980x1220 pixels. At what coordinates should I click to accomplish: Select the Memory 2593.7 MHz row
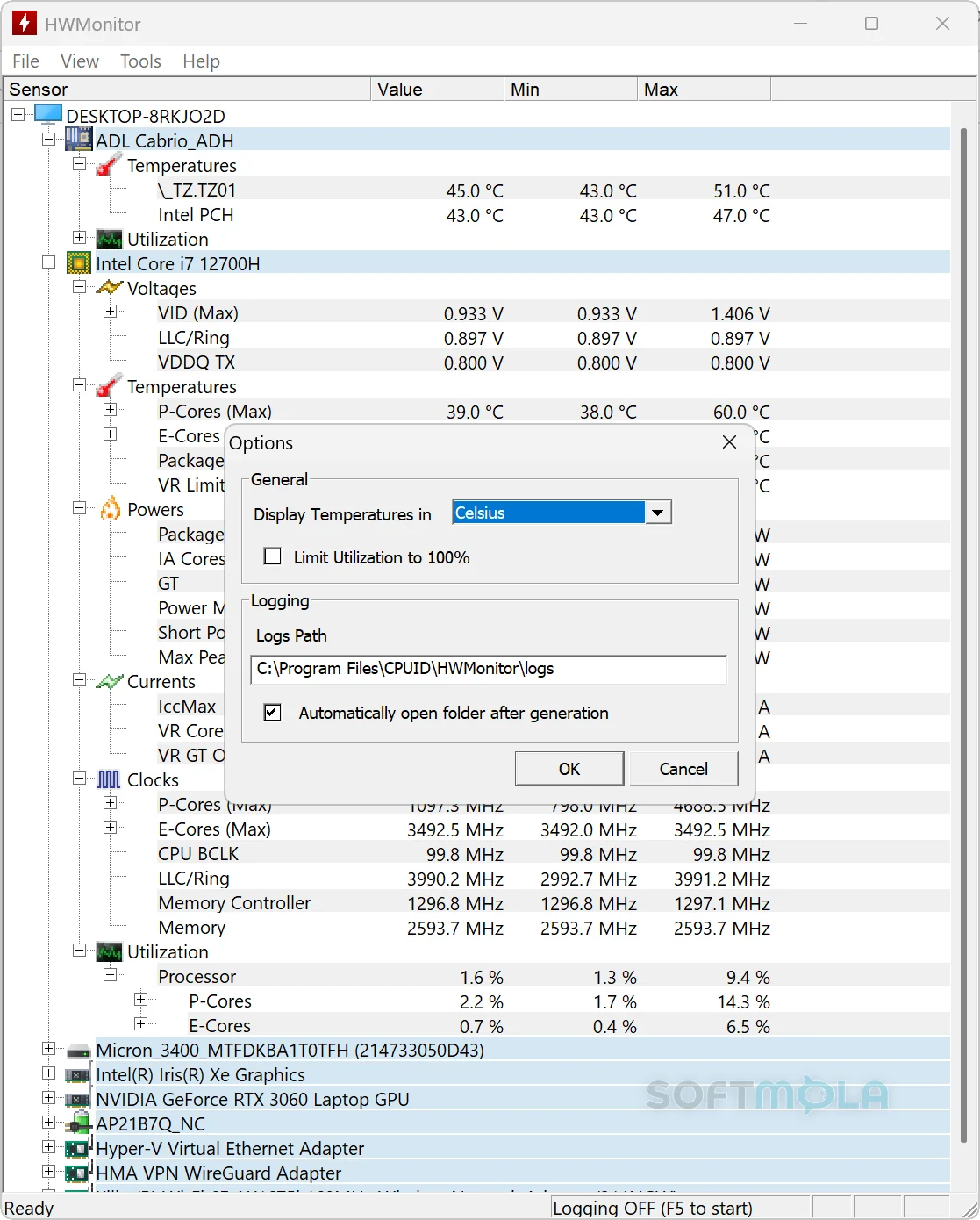(x=553, y=928)
